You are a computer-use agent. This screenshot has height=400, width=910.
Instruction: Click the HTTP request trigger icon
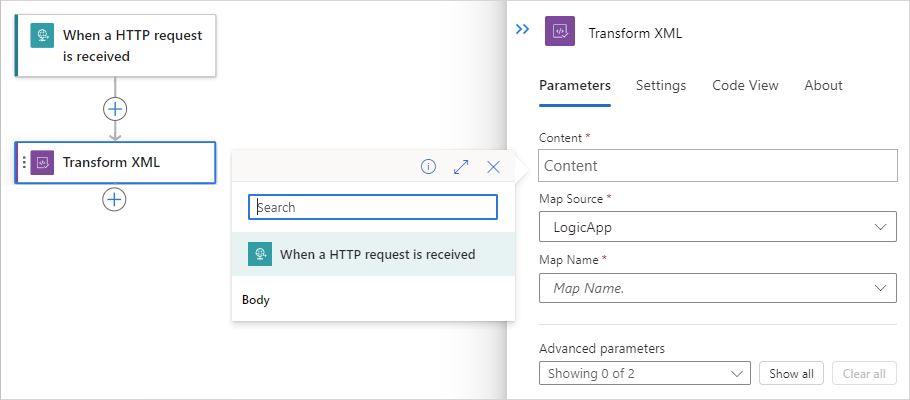click(x=43, y=46)
